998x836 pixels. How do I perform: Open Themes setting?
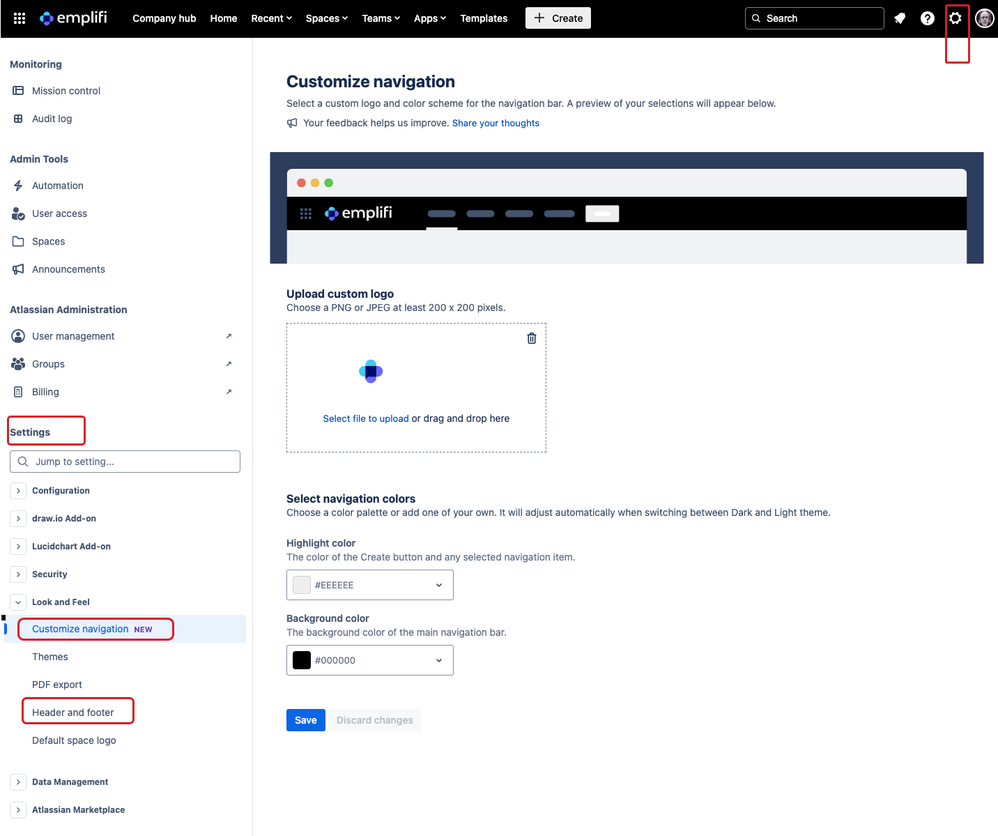50,657
